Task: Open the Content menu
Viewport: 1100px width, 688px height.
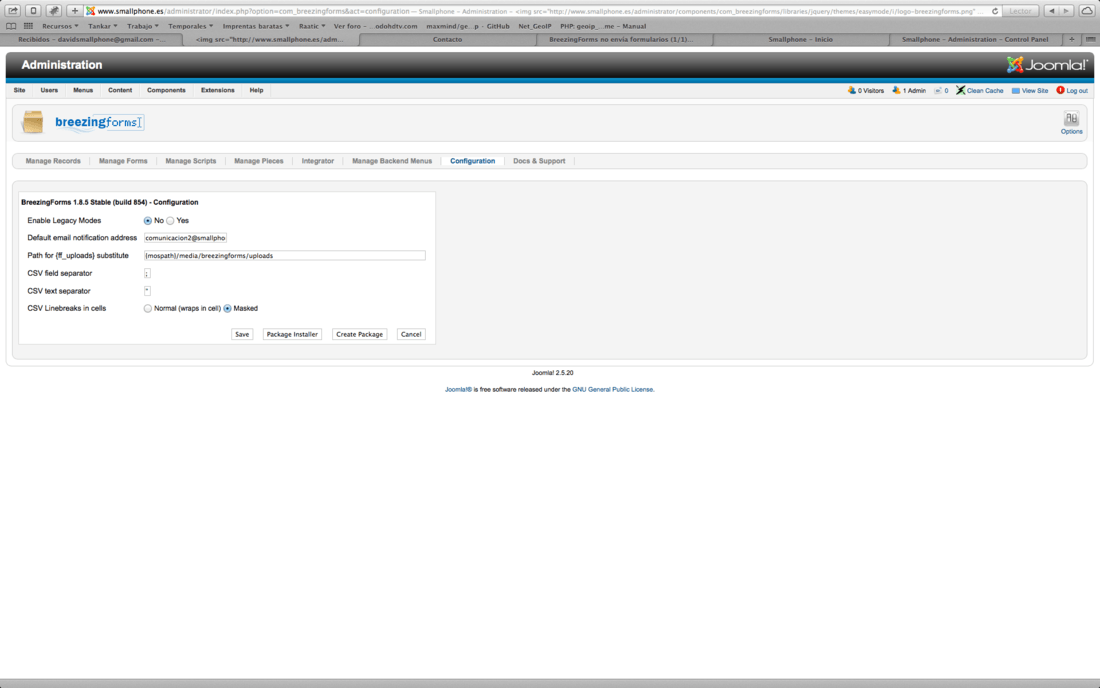Action: point(120,90)
